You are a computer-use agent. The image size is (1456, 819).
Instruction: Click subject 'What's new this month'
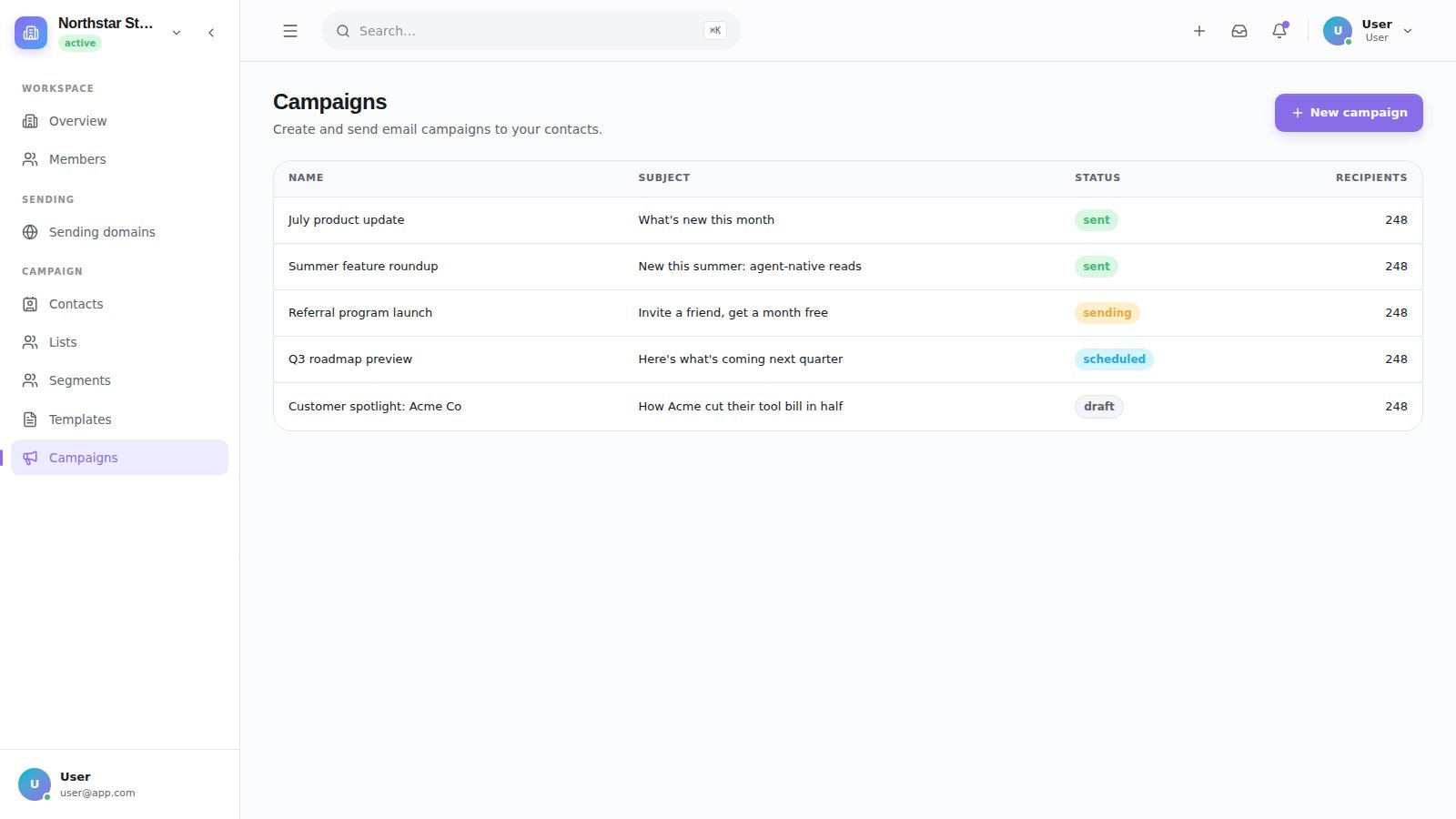point(706,220)
